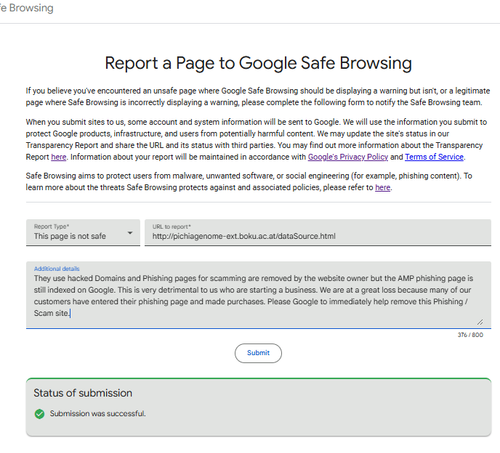Focus the URL to report input field

(318, 233)
